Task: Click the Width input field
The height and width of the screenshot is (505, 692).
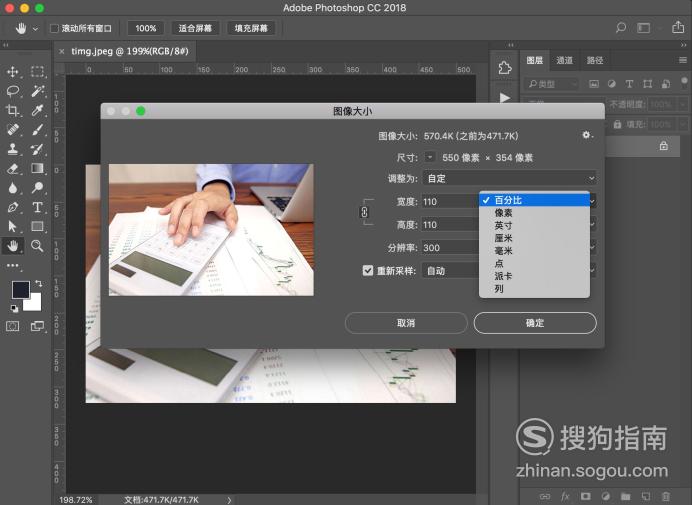Action: pyautogui.click(x=450, y=202)
